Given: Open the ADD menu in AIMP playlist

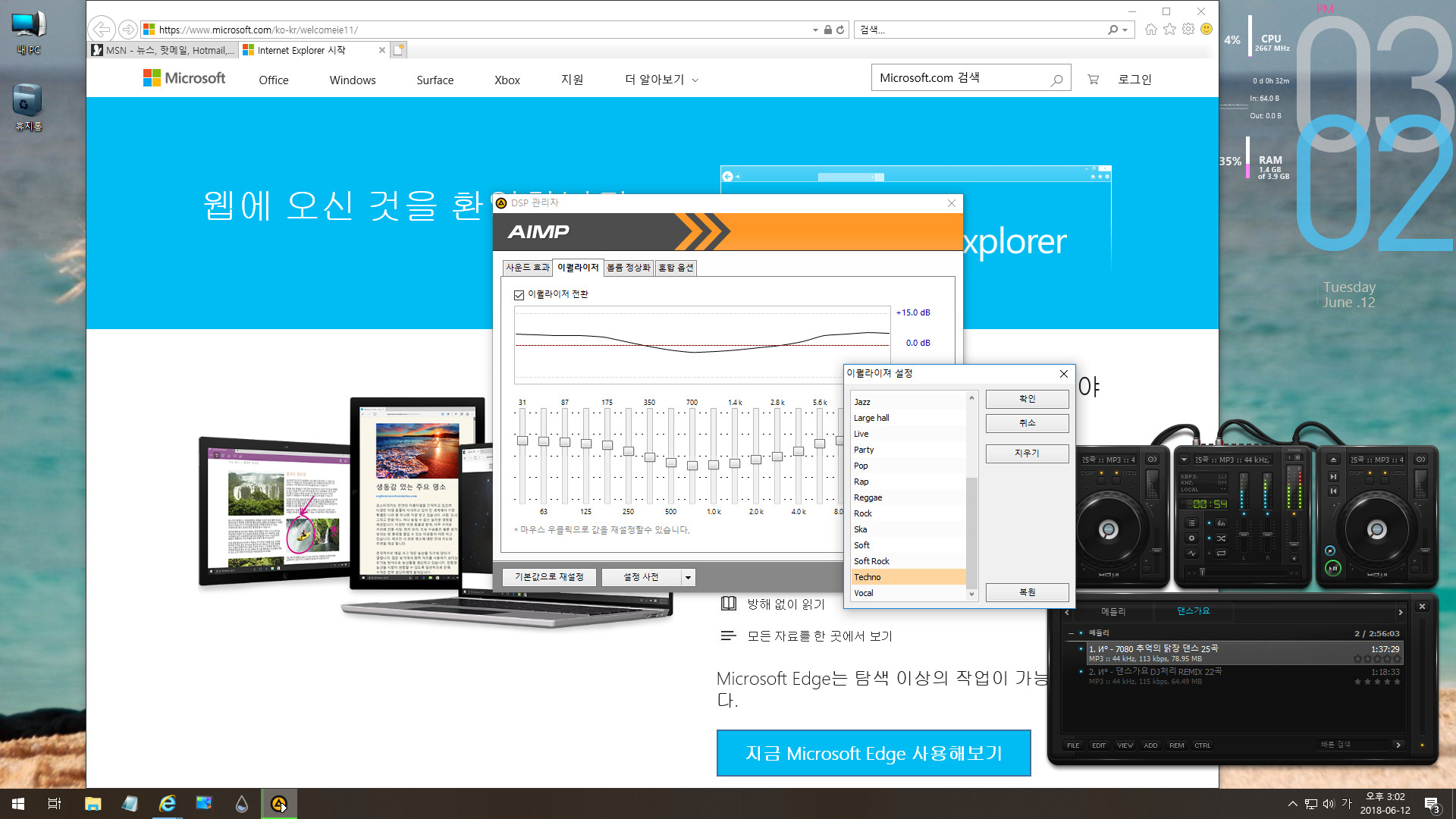Looking at the screenshot, I should click(1150, 745).
